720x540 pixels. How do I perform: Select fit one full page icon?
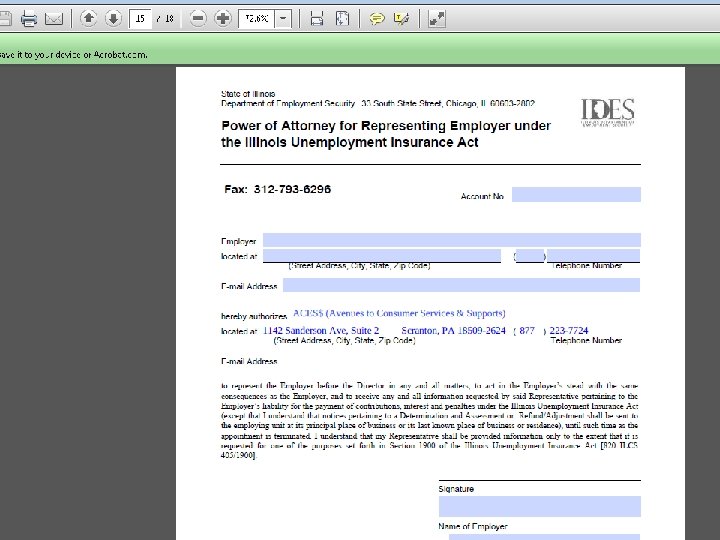coord(342,19)
